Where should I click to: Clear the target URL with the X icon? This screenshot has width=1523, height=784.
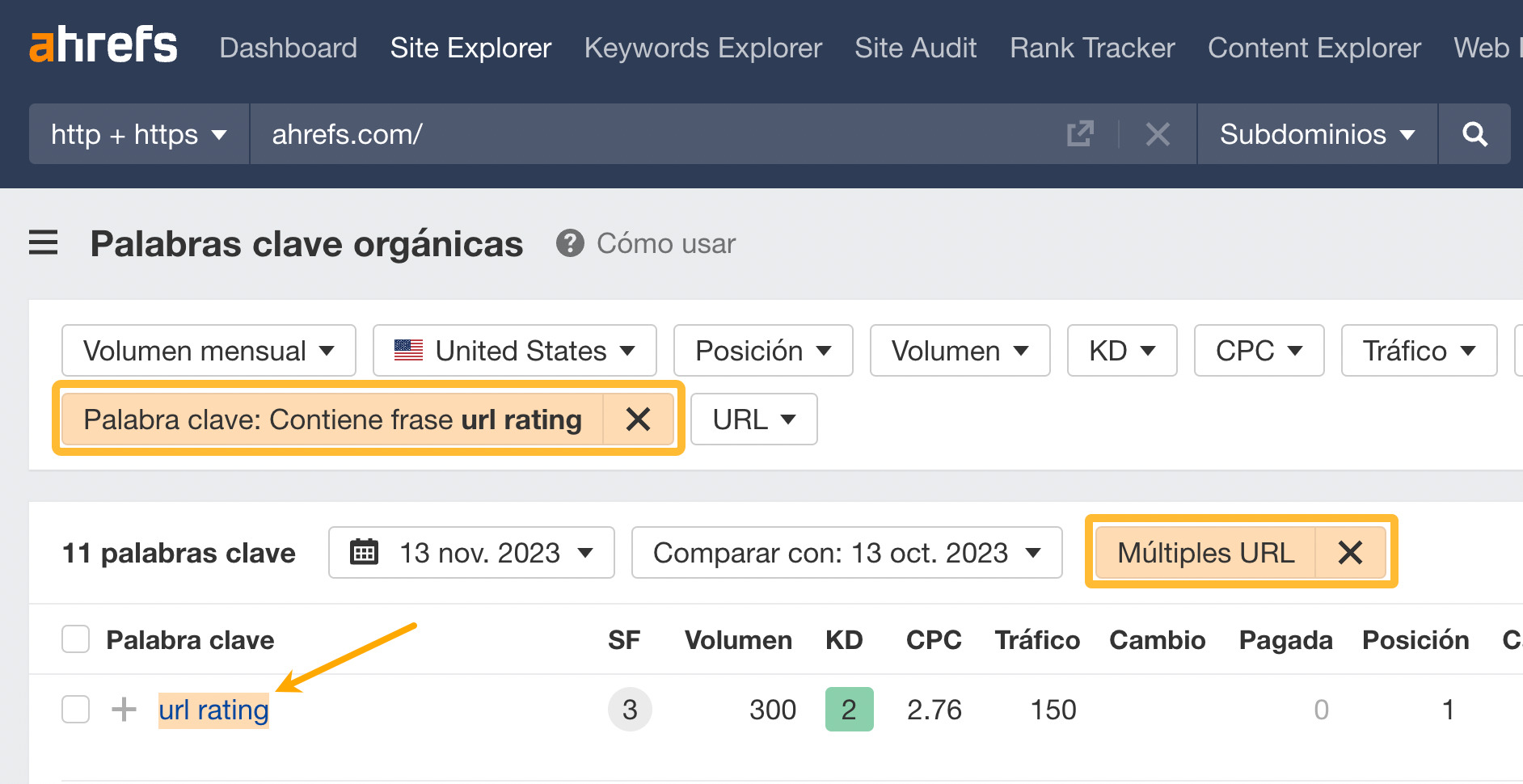click(x=1158, y=134)
